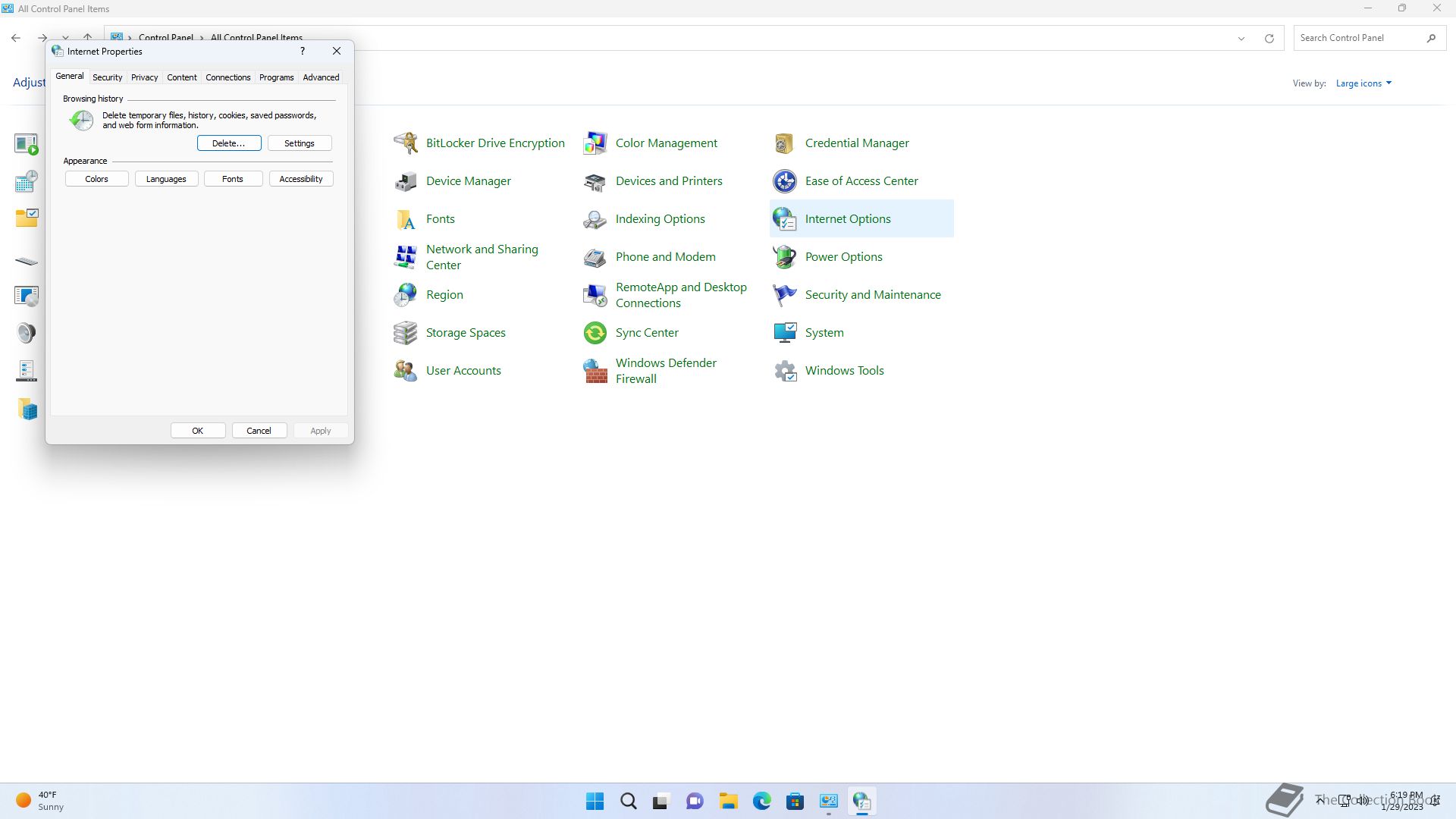Open Task View on taskbar
Image resolution: width=1456 pixels, height=819 pixels.
[x=661, y=801]
